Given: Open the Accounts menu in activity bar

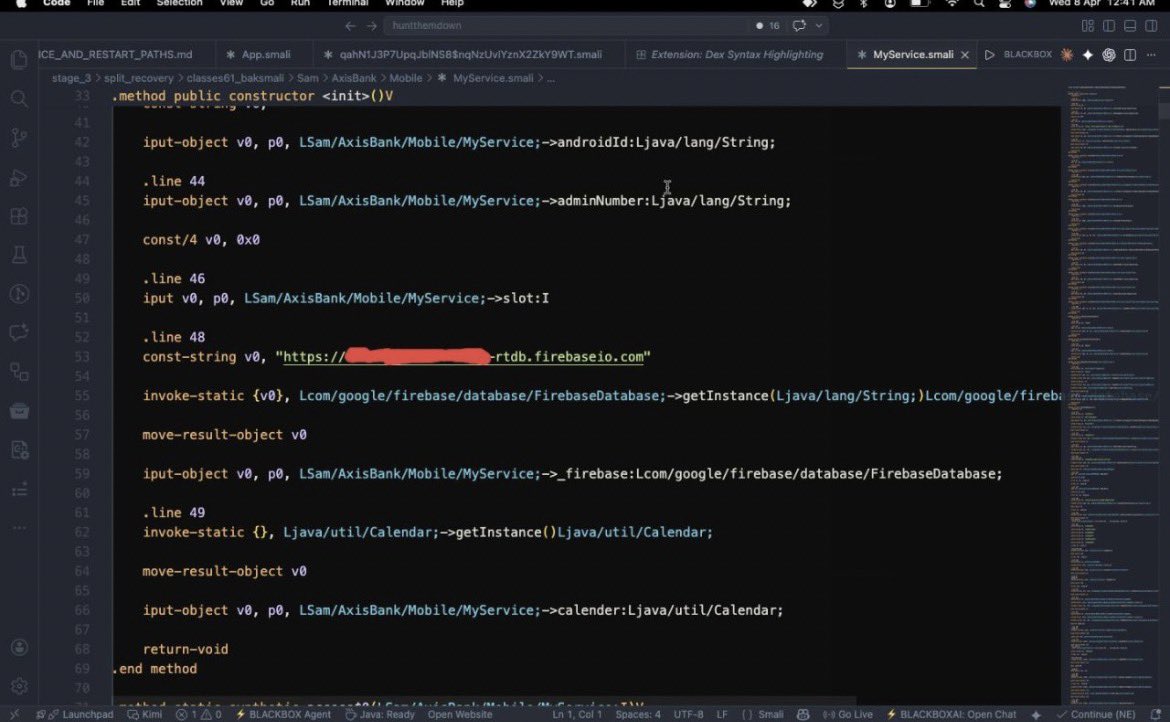Looking at the screenshot, I should pos(19,647).
